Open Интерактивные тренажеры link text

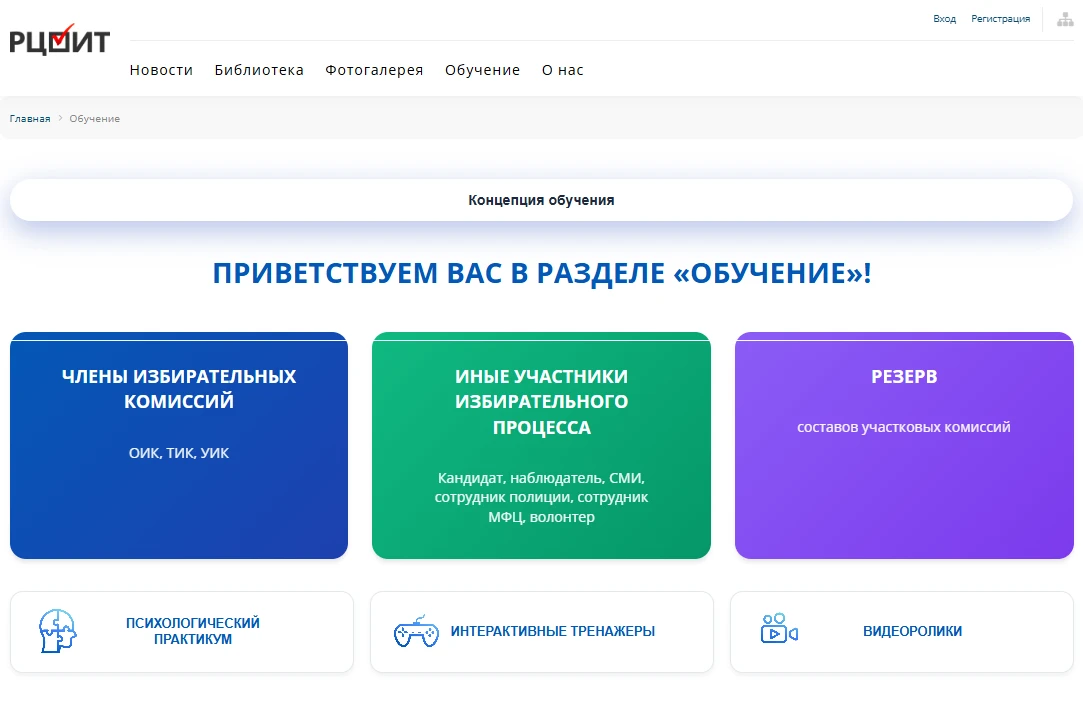coord(553,631)
